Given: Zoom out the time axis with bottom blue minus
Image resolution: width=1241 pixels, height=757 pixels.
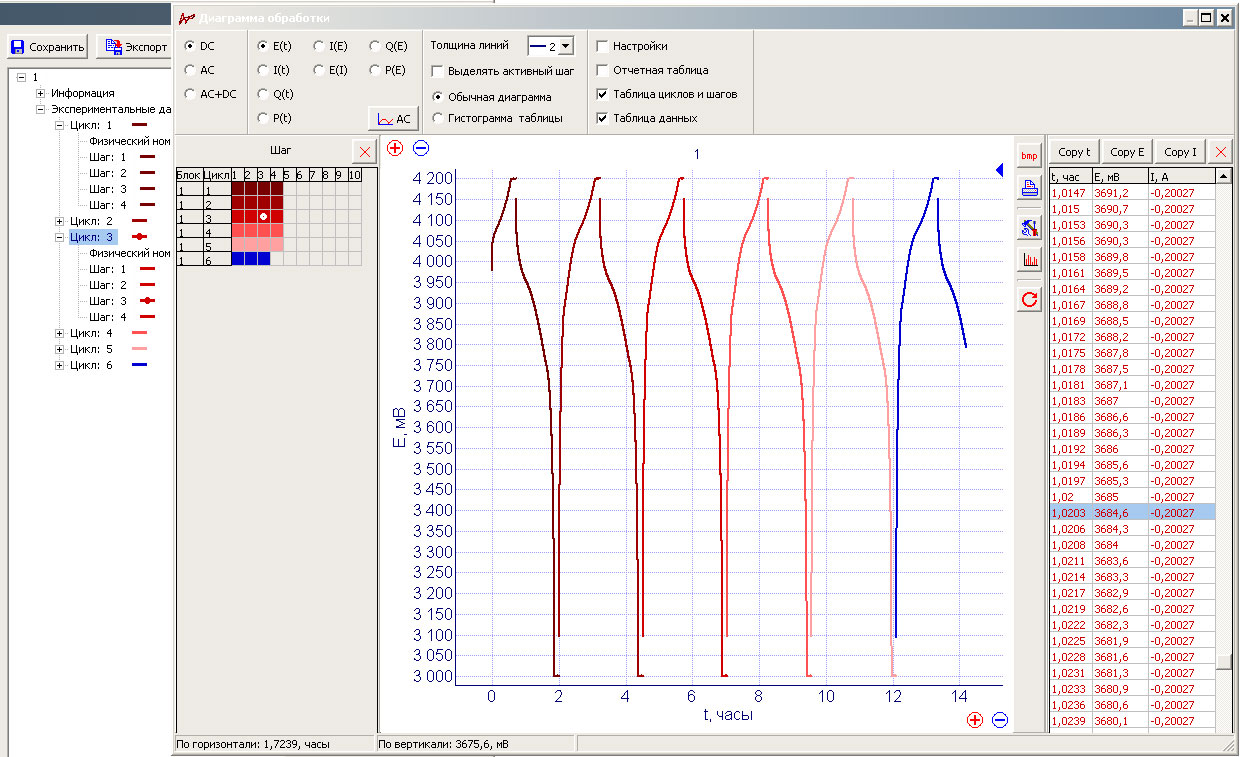Looking at the screenshot, I should (1000, 719).
